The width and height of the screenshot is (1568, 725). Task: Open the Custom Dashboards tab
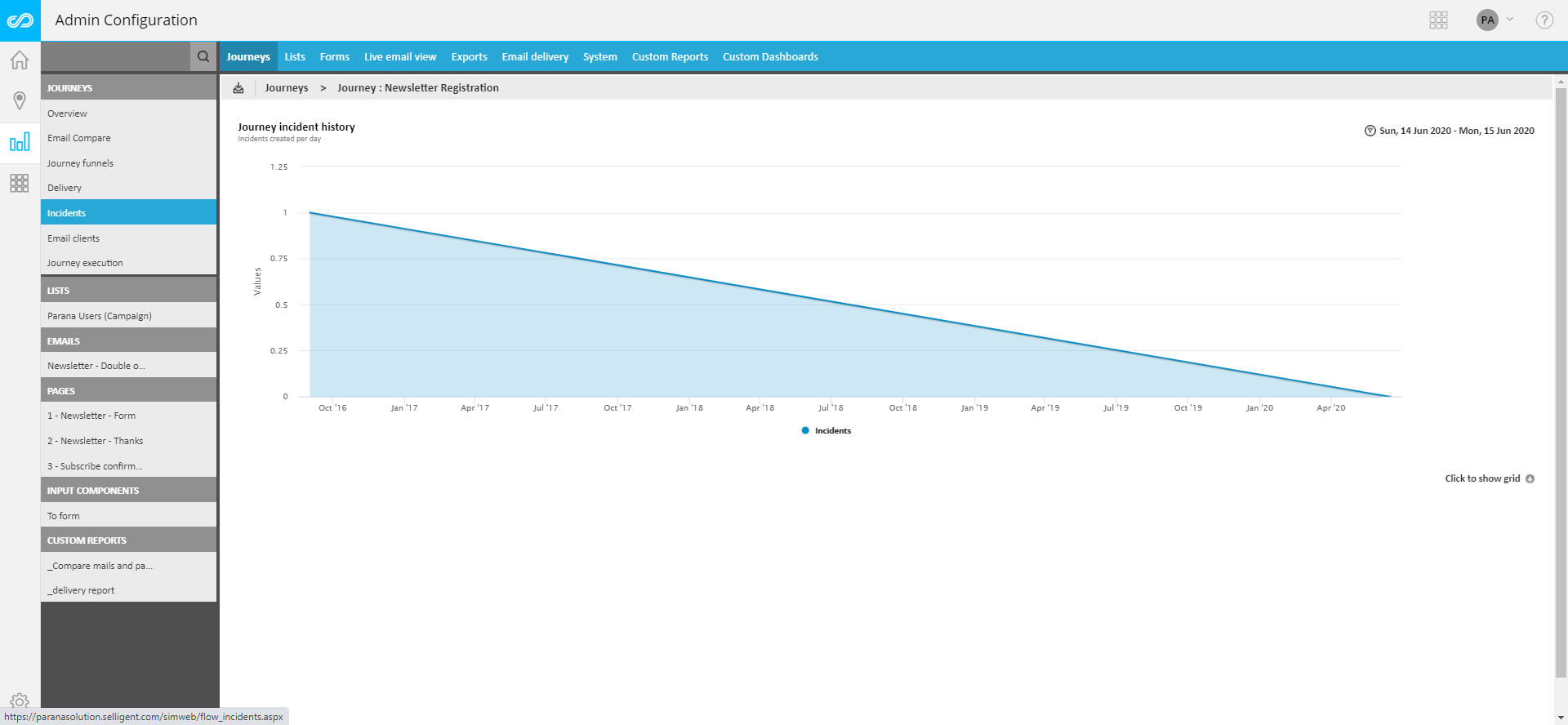[x=770, y=57]
